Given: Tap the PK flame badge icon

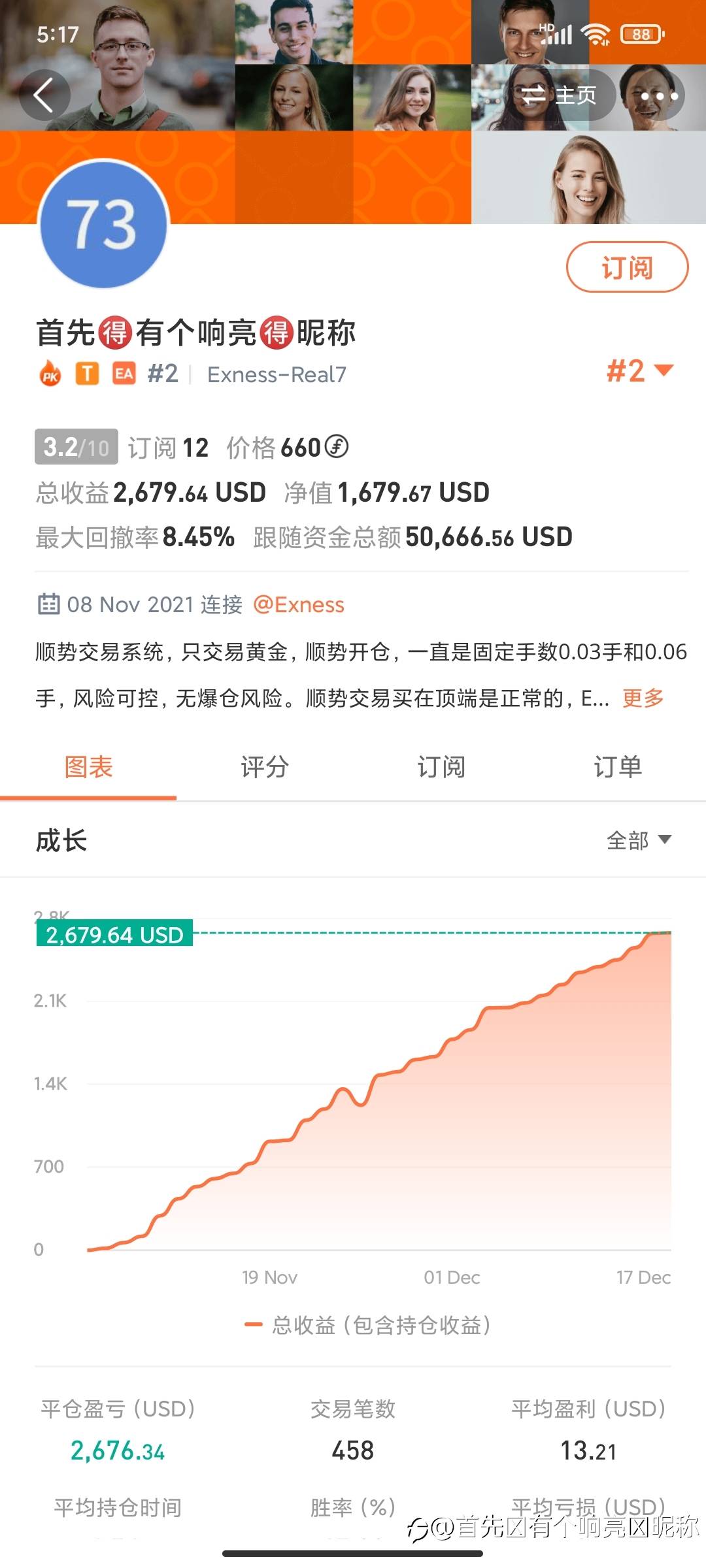Looking at the screenshot, I should (x=50, y=374).
